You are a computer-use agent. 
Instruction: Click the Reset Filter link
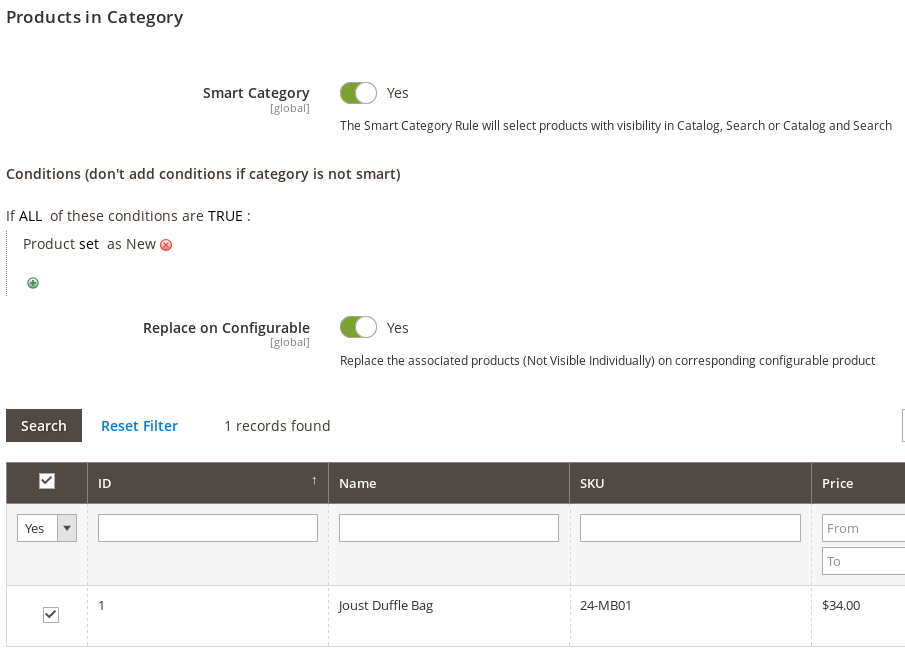pyautogui.click(x=139, y=426)
